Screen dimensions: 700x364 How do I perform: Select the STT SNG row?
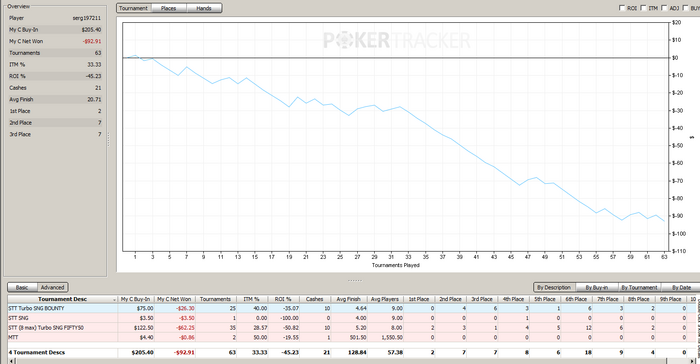(x=352, y=318)
